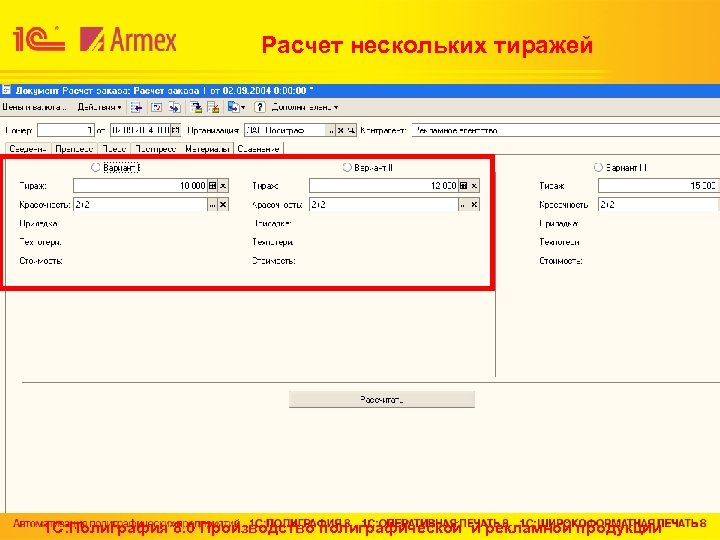Screen dimensions: 720x540
Task: Switch to the Сведения tab
Action: 28,149
